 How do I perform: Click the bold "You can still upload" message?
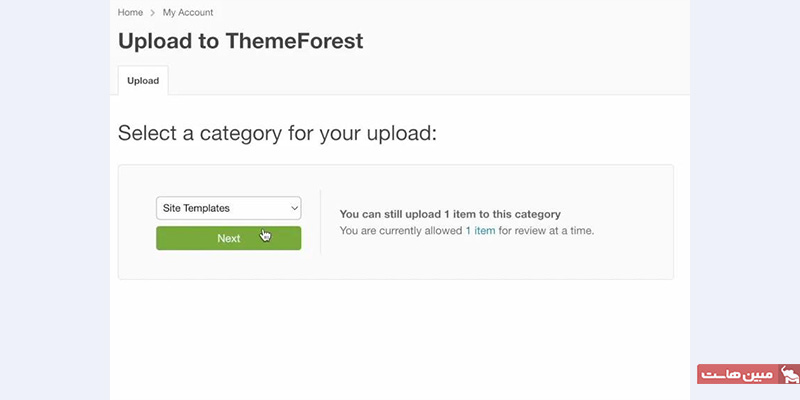coord(450,214)
